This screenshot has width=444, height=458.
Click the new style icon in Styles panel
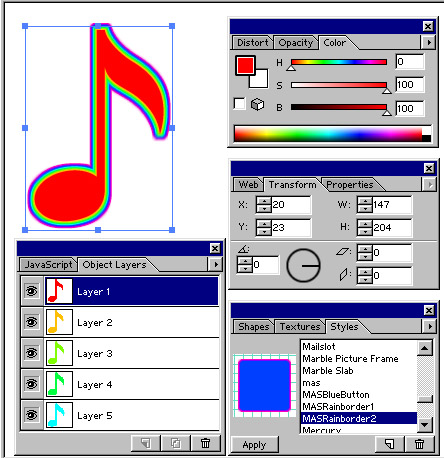click(389, 444)
